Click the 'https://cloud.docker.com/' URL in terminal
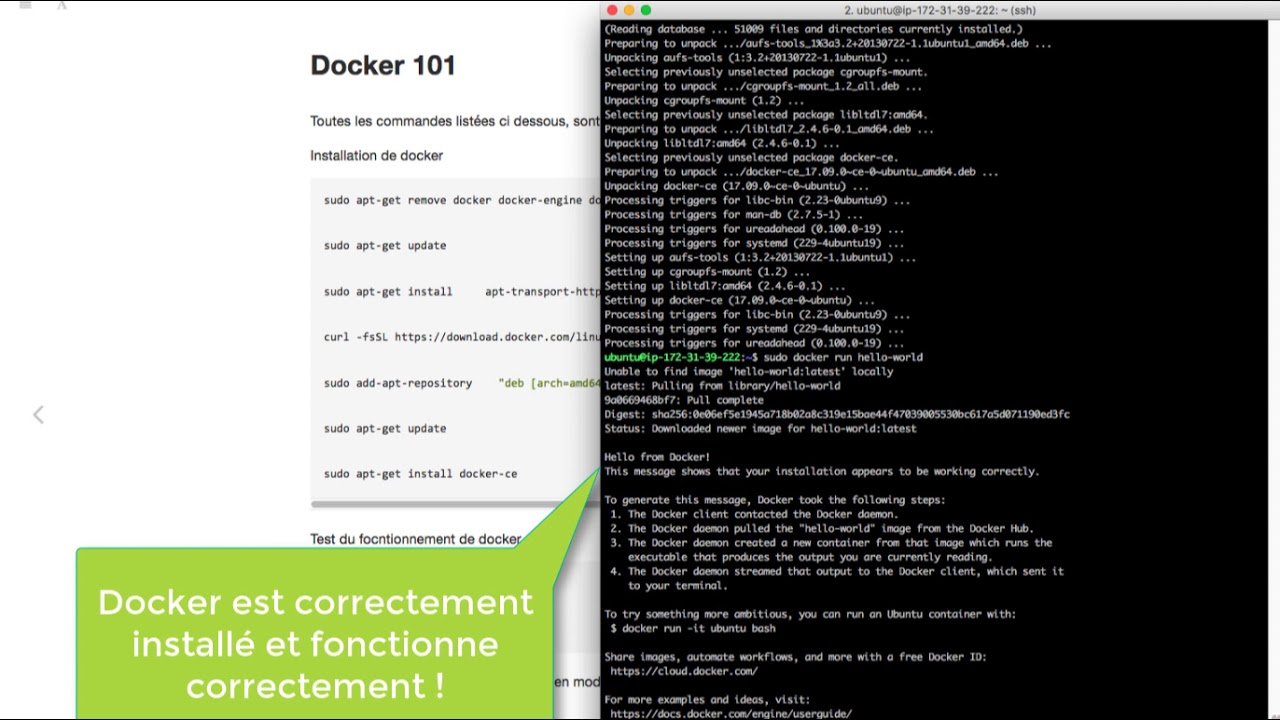The width and height of the screenshot is (1280, 720). [684, 671]
